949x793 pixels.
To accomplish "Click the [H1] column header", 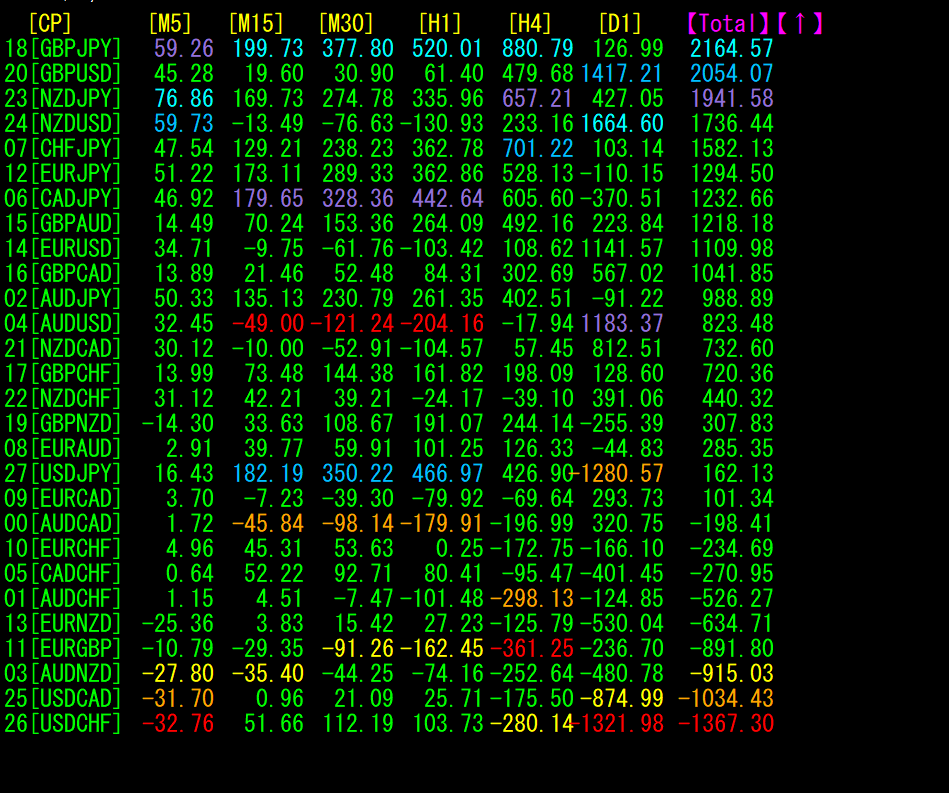I will click(440, 24).
